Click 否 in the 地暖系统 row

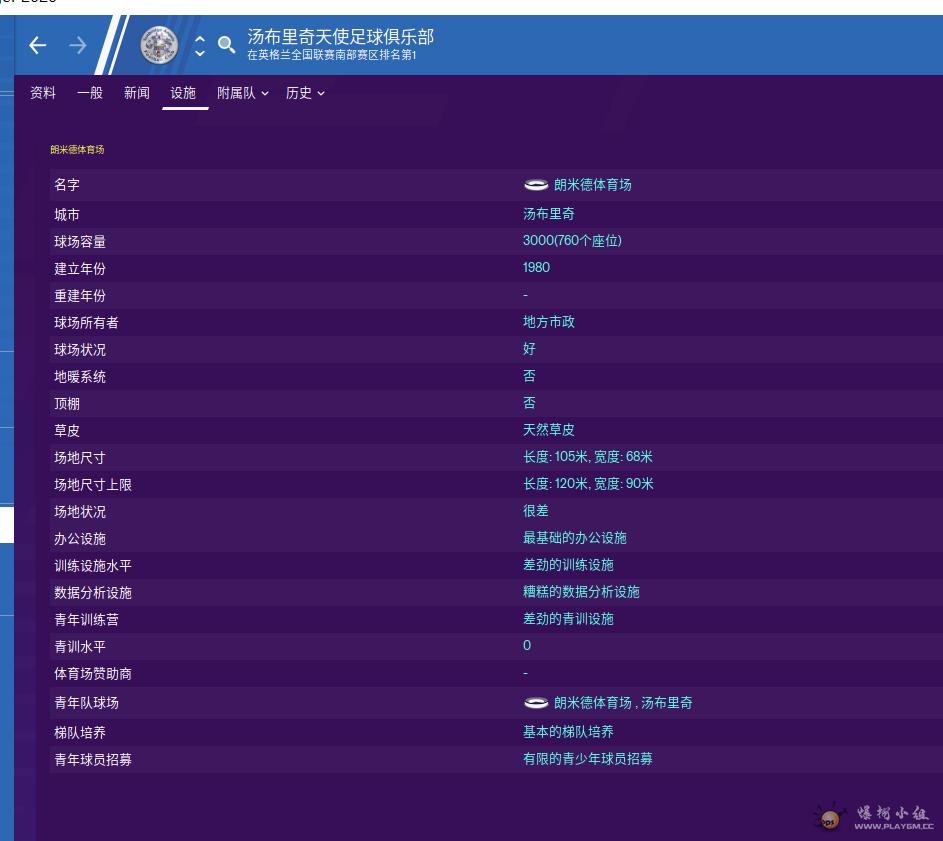click(529, 376)
